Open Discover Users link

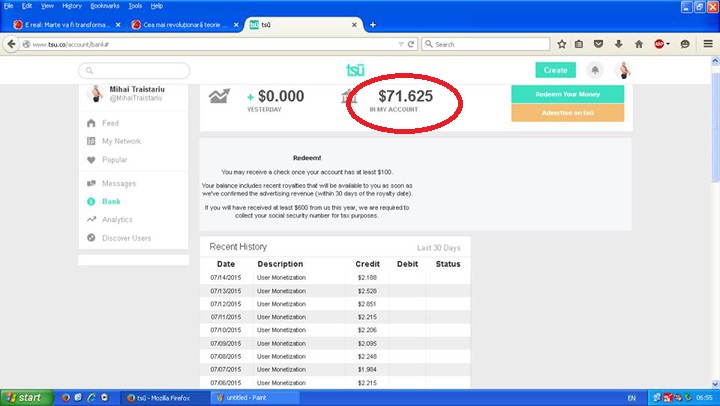(x=126, y=238)
